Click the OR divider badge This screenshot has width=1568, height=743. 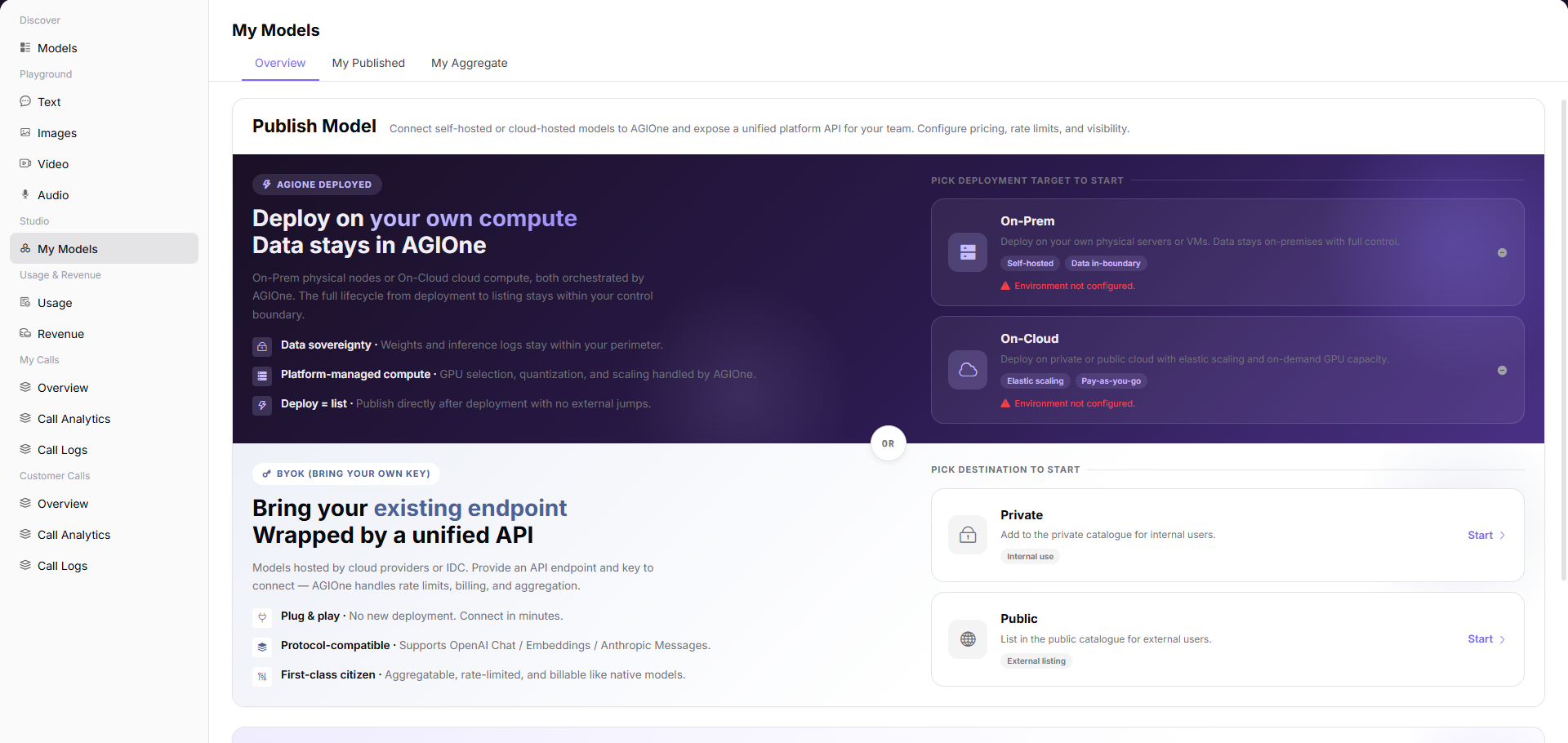coord(889,443)
